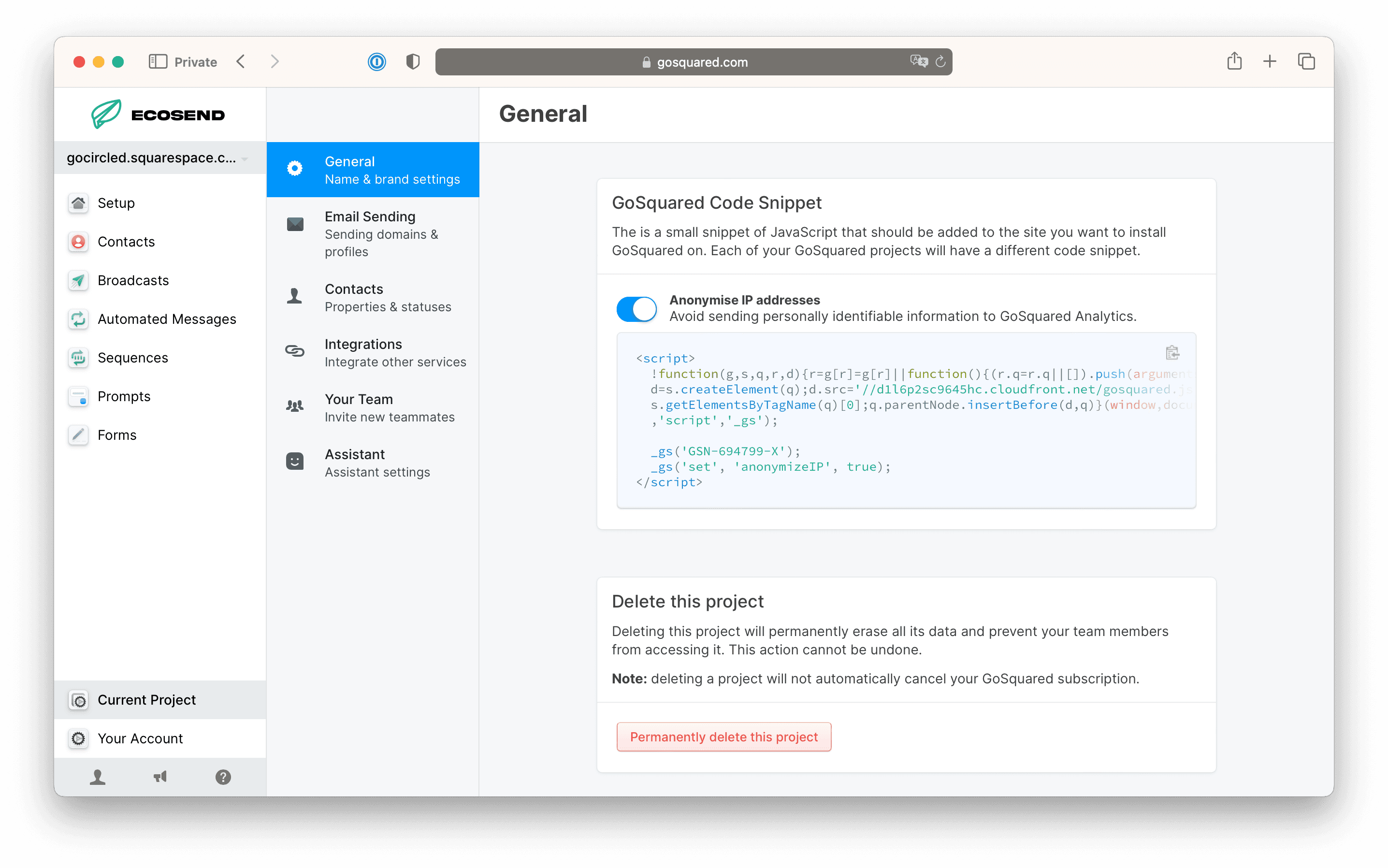The width and height of the screenshot is (1388, 868).
Task: Open the Safari share icon
Action: [1234, 61]
